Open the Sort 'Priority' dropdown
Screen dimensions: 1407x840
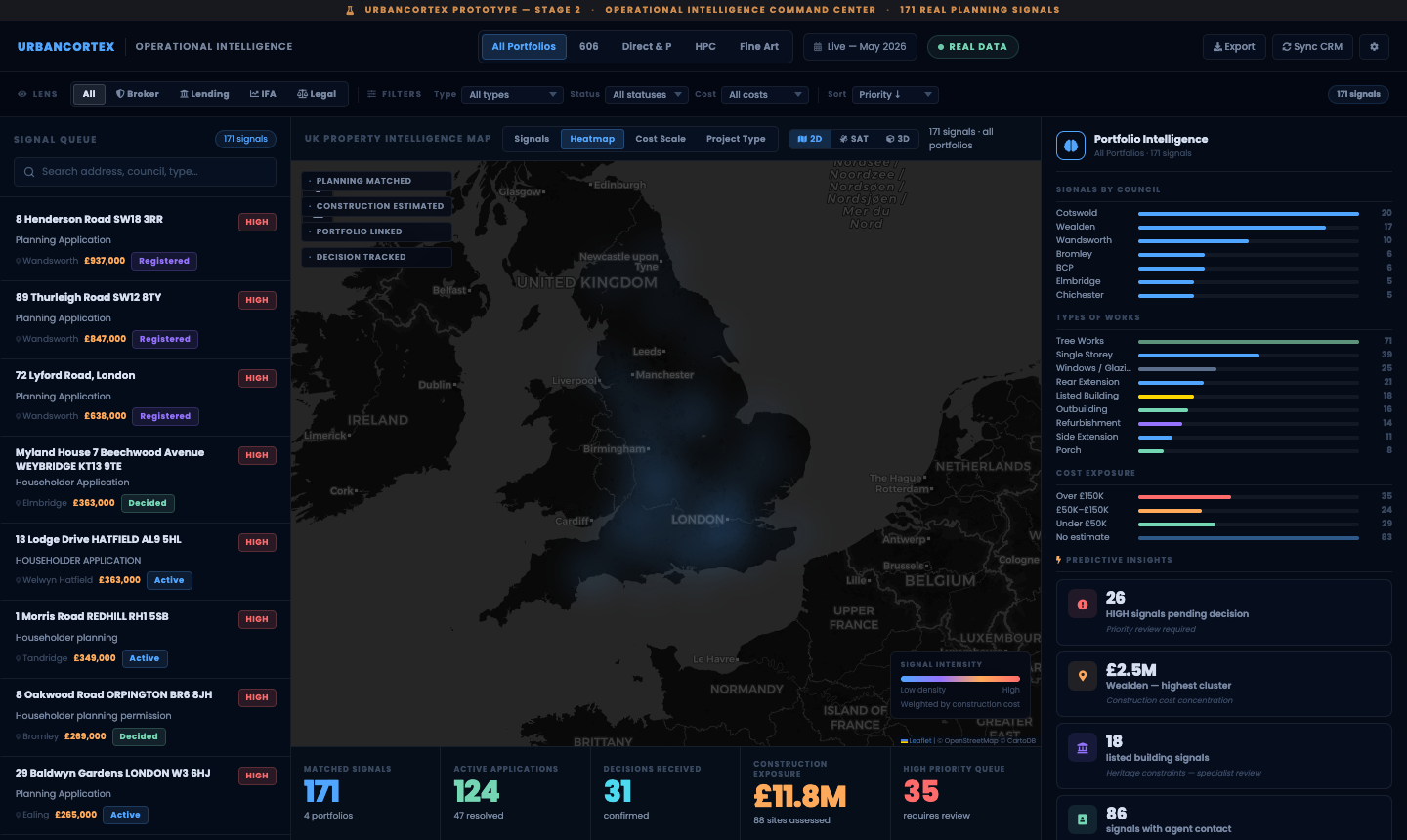895,95
